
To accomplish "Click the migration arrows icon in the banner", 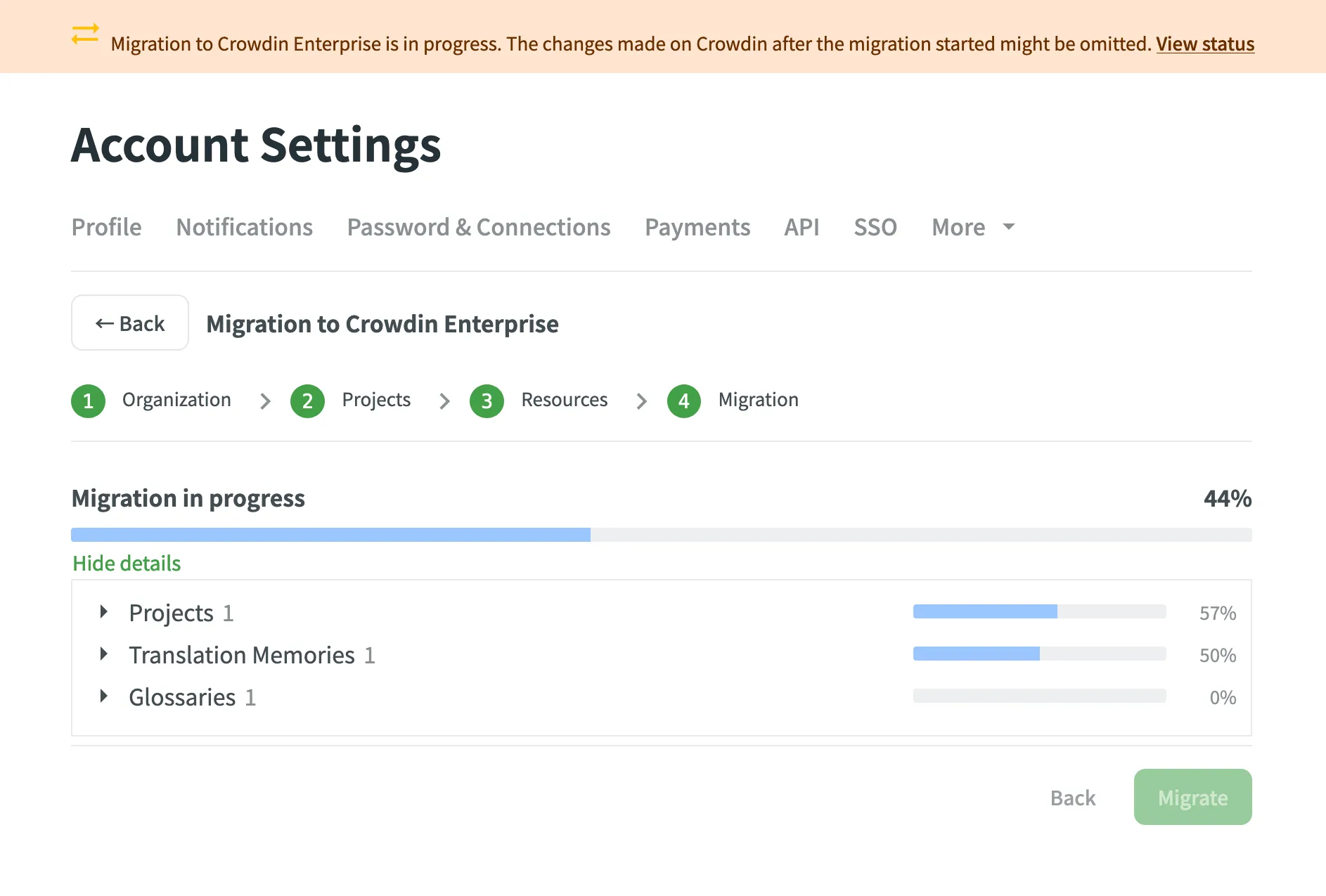I will click(x=84, y=35).
